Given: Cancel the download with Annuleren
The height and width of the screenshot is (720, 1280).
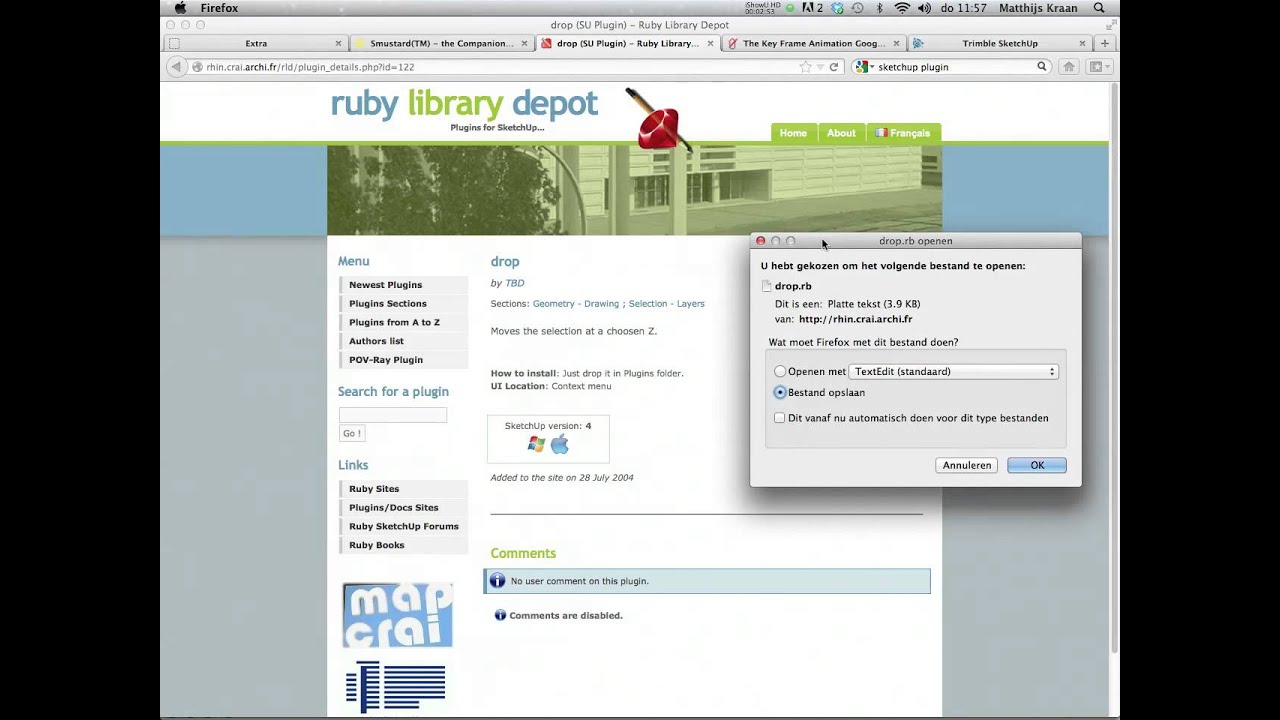Looking at the screenshot, I should pyautogui.click(x=967, y=465).
